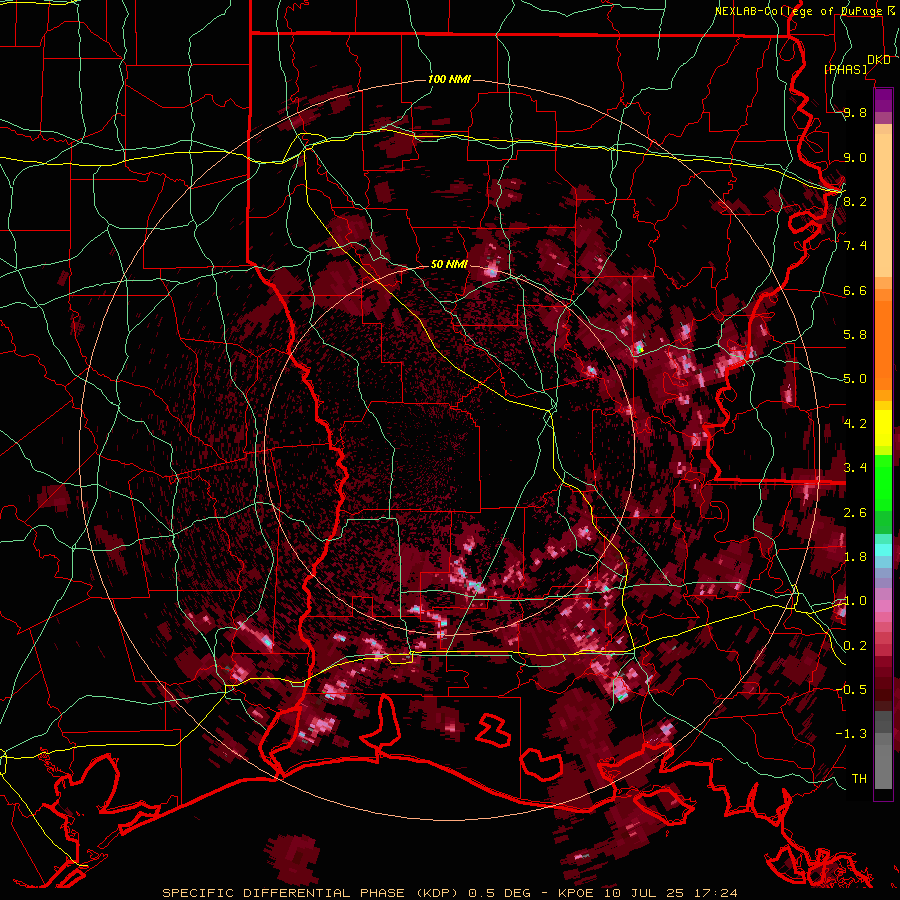Click the 3.4 value on the color scale
This screenshot has height=900, width=900.
(x=855, y=468)
